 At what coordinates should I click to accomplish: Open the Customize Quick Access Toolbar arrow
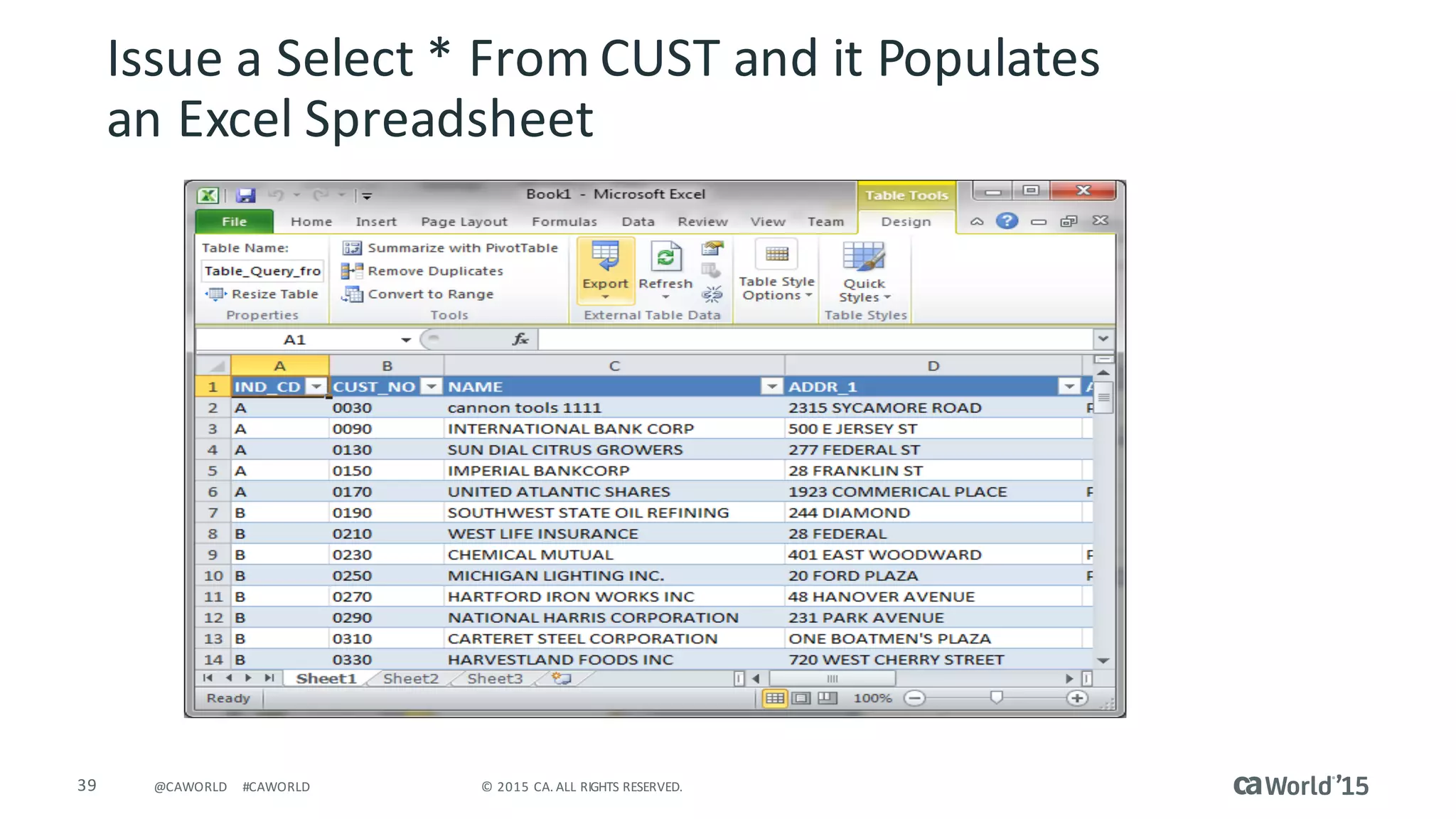point(367,196)
